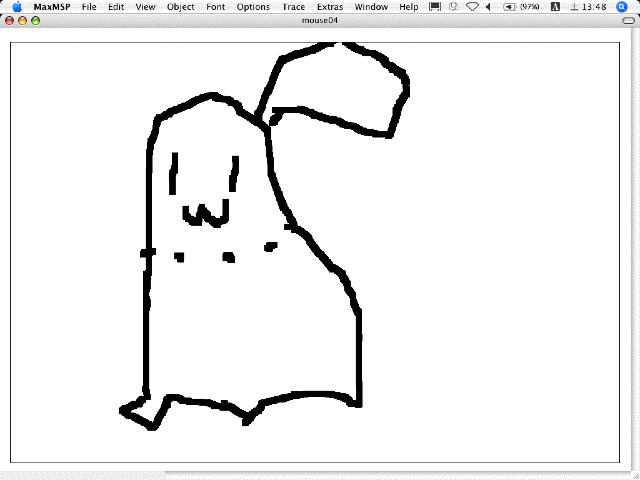Open the Object menu
The image size is (640, 480).
[x=181, y=7]
